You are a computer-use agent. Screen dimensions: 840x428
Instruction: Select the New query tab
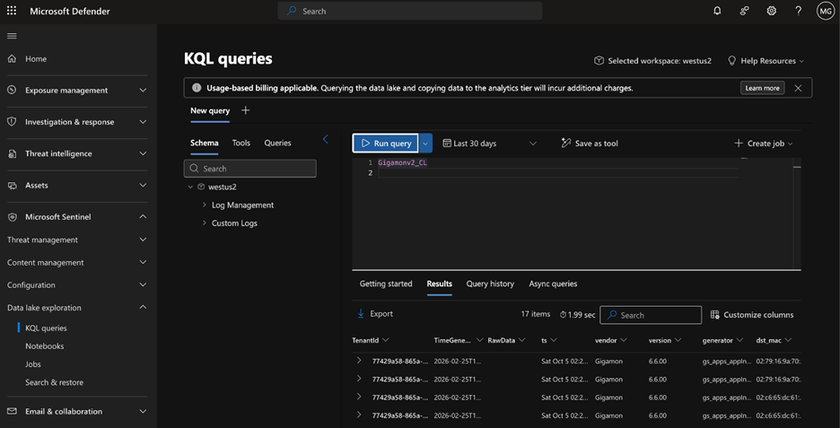[210, 111]
